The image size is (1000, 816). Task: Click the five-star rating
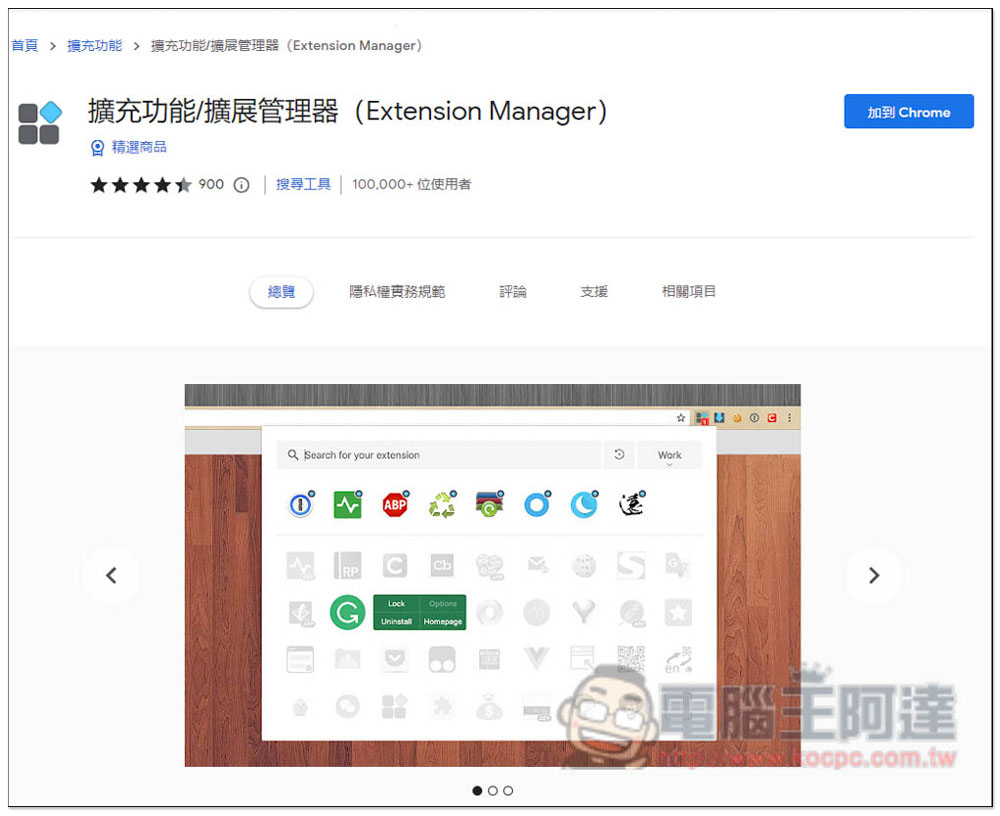141,185
